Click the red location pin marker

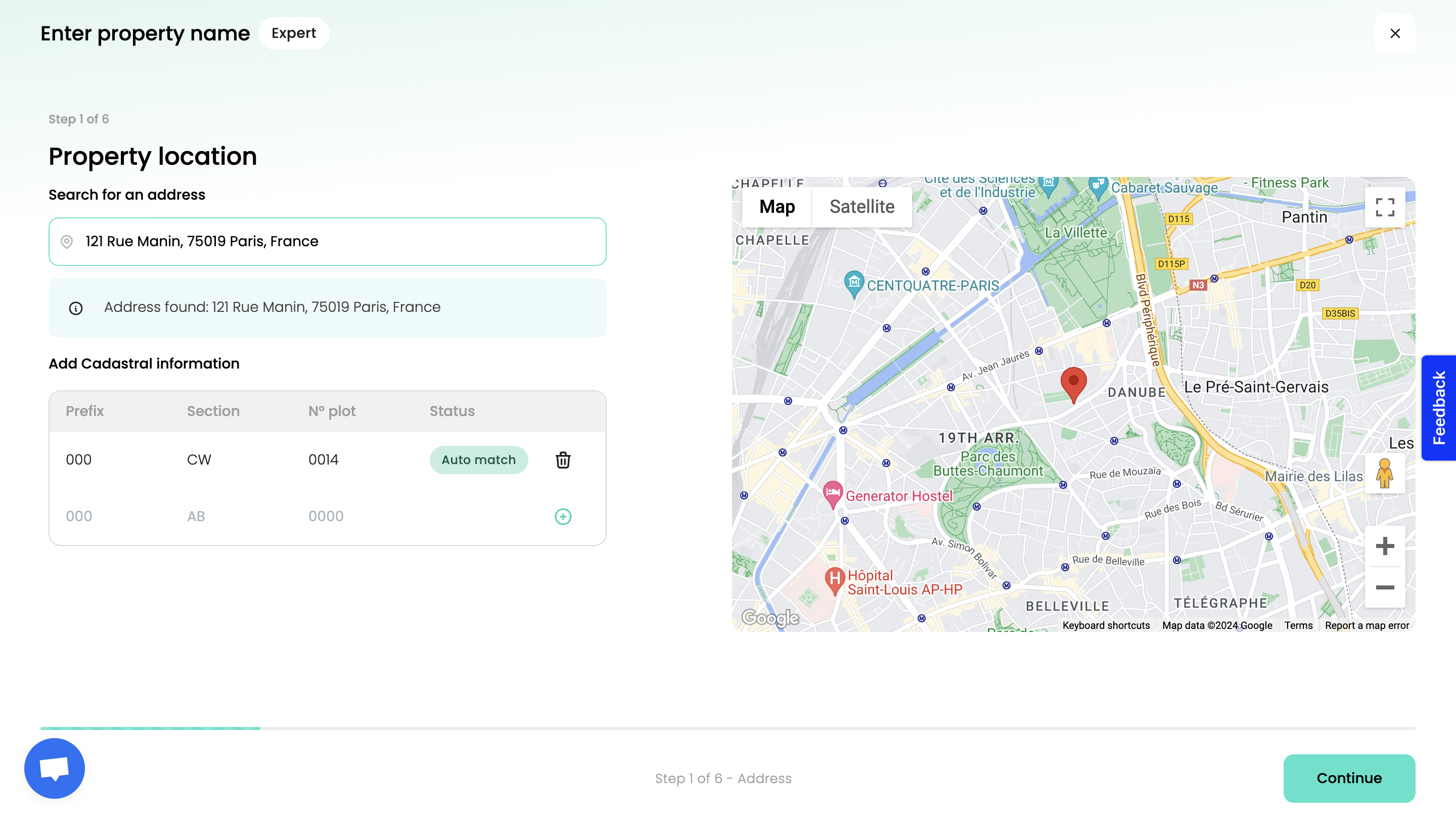(x=1073, y=383)
